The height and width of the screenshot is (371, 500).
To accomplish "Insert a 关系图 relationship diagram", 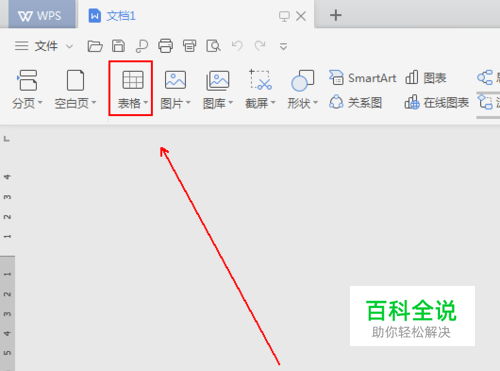I will (x=355, y=102).
